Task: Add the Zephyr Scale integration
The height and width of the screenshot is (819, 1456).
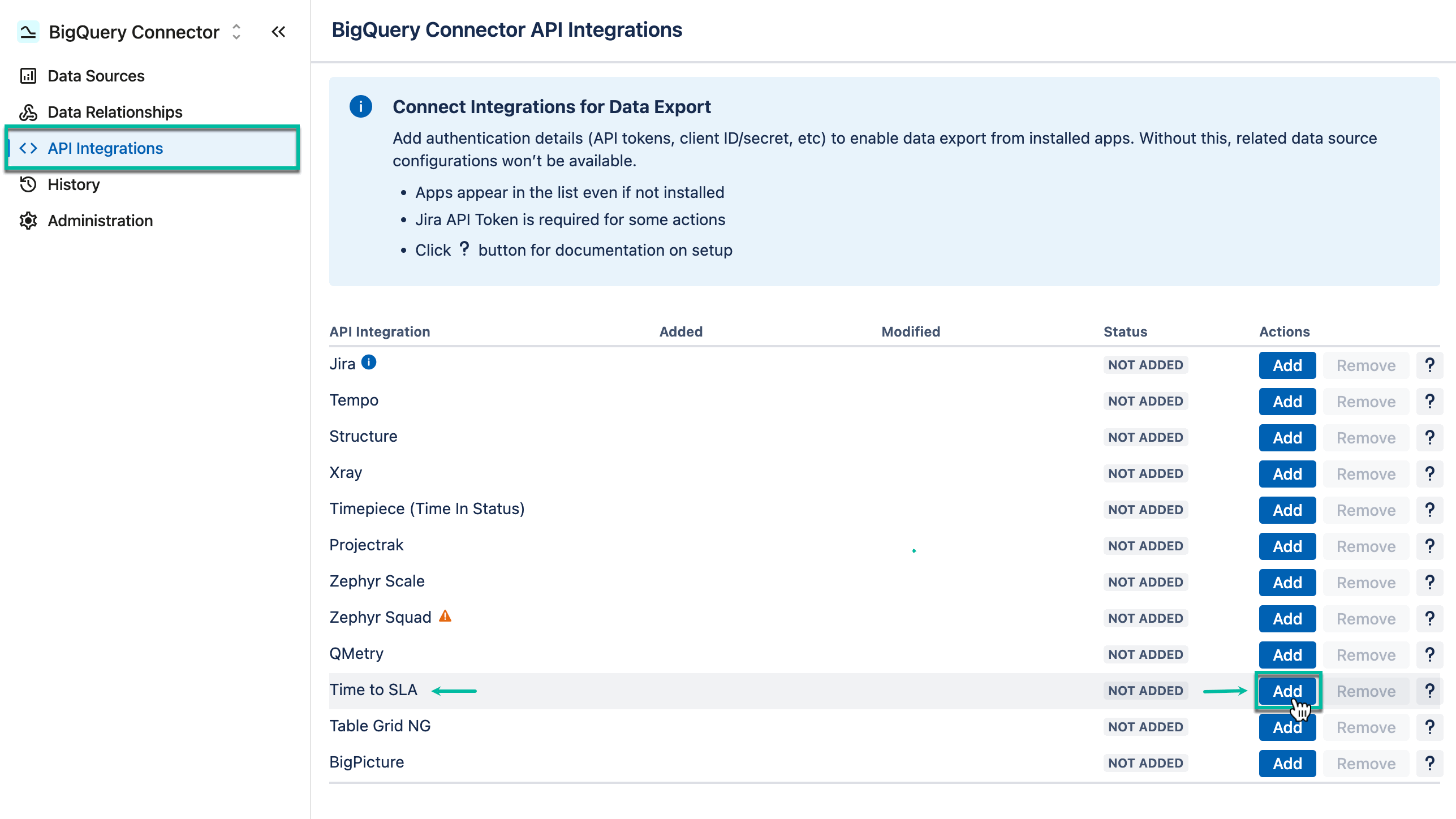Action: 1287,582
